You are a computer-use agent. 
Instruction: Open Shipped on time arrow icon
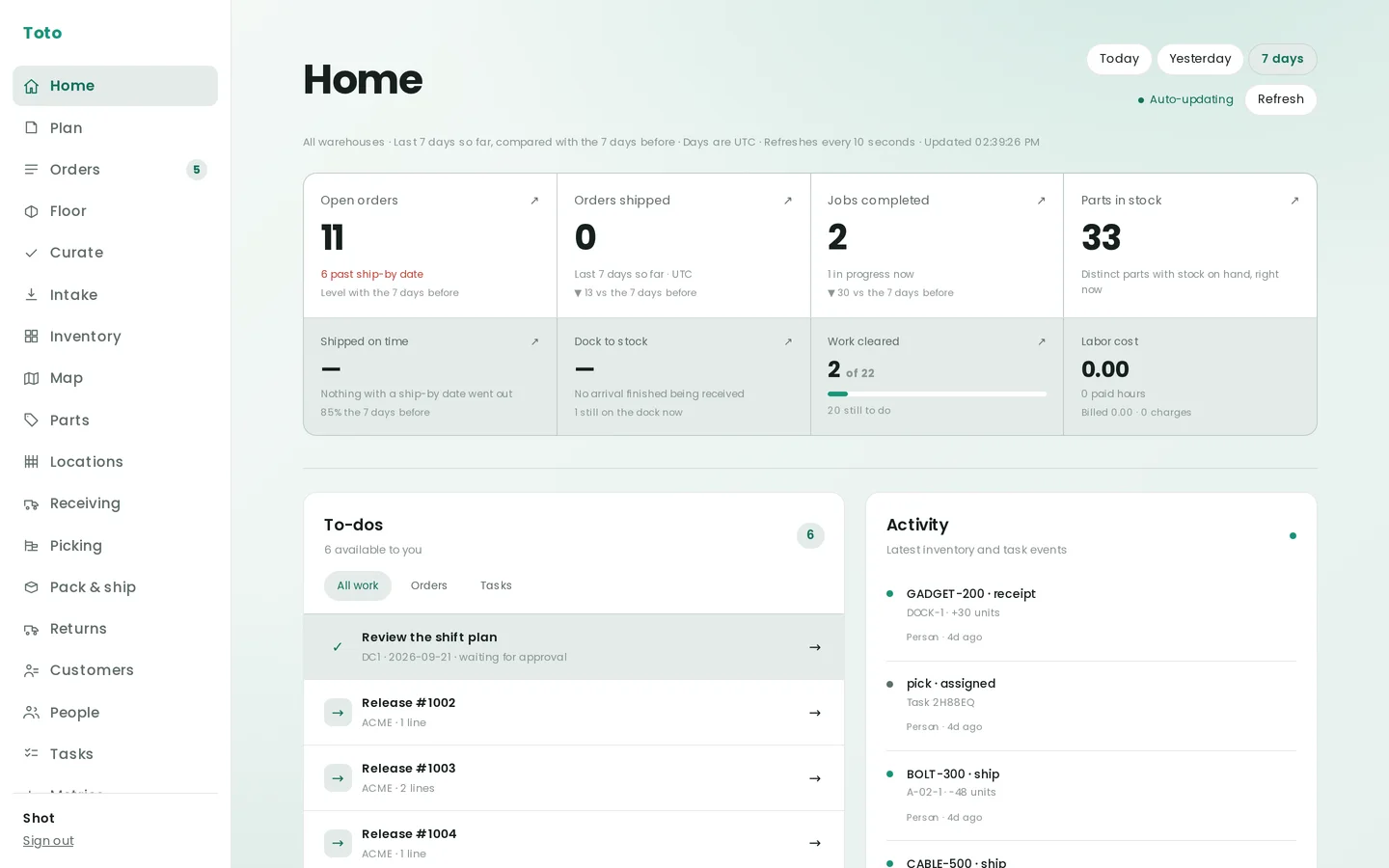pos(534,341)
